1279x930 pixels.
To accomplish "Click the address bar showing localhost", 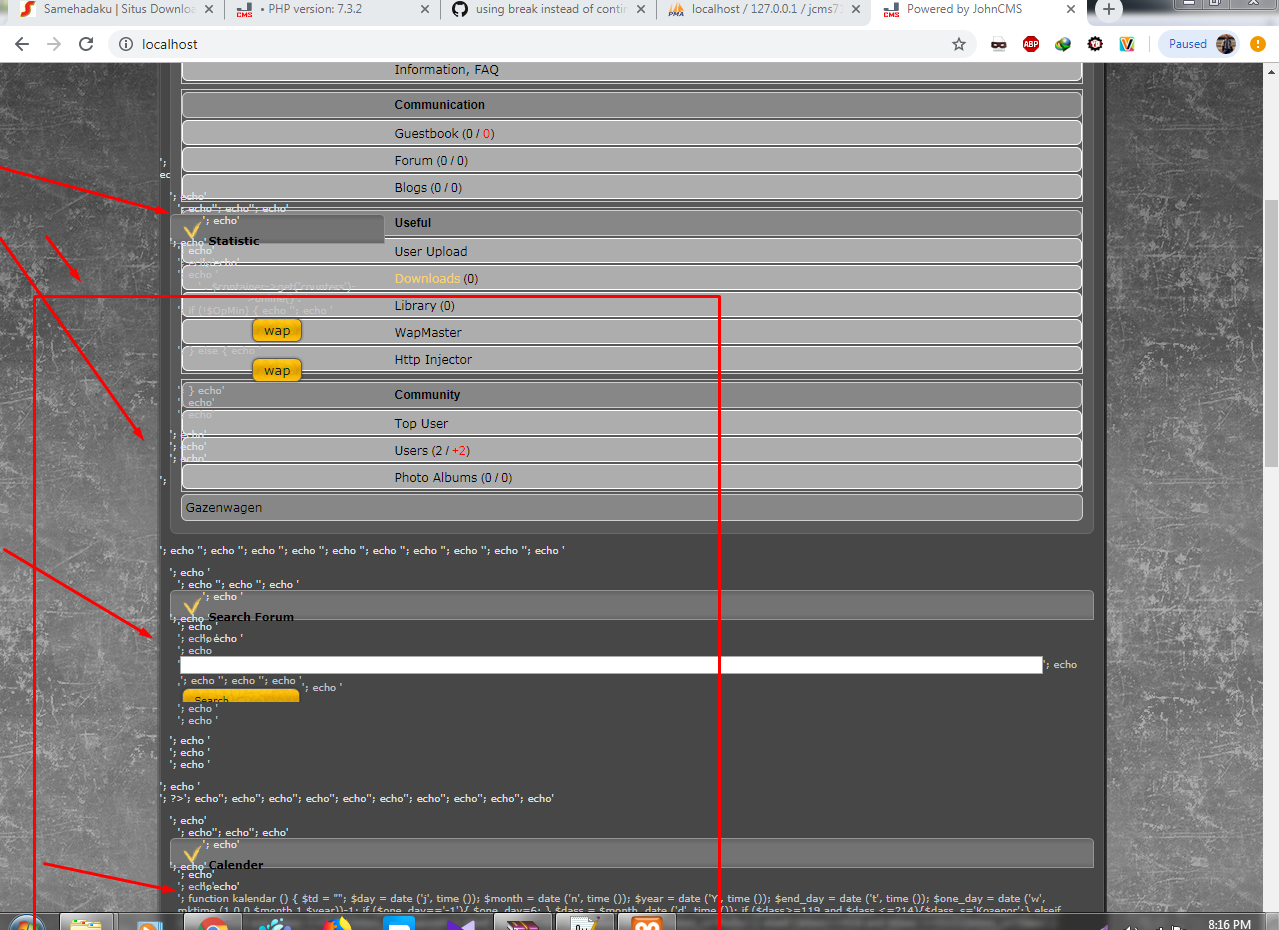I will (540, 44).
